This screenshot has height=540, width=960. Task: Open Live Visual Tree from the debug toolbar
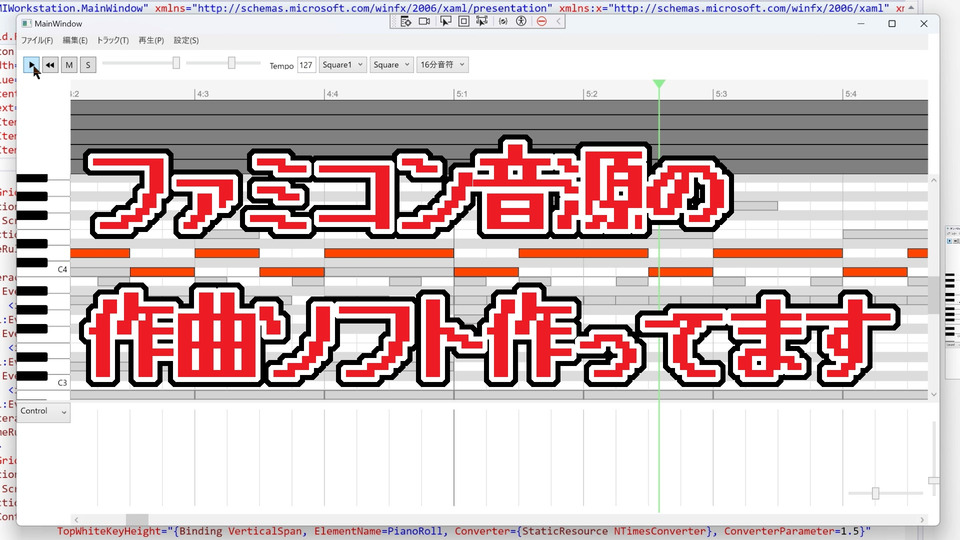pos(405,21)
